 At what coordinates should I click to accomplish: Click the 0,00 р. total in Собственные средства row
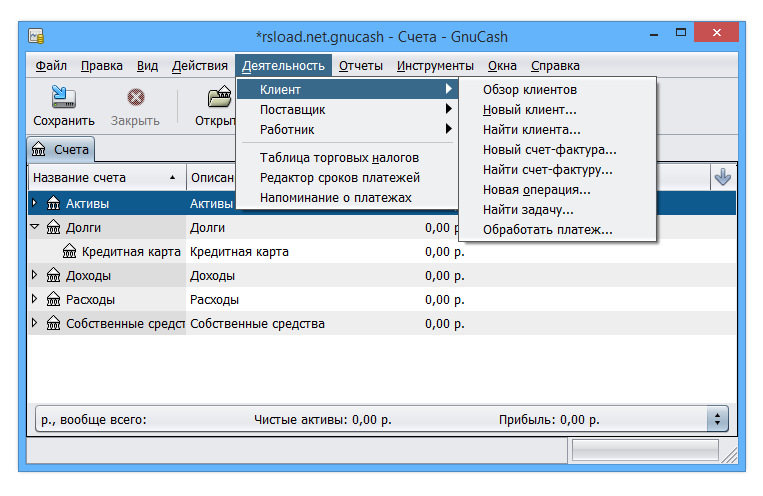point(444,323)
